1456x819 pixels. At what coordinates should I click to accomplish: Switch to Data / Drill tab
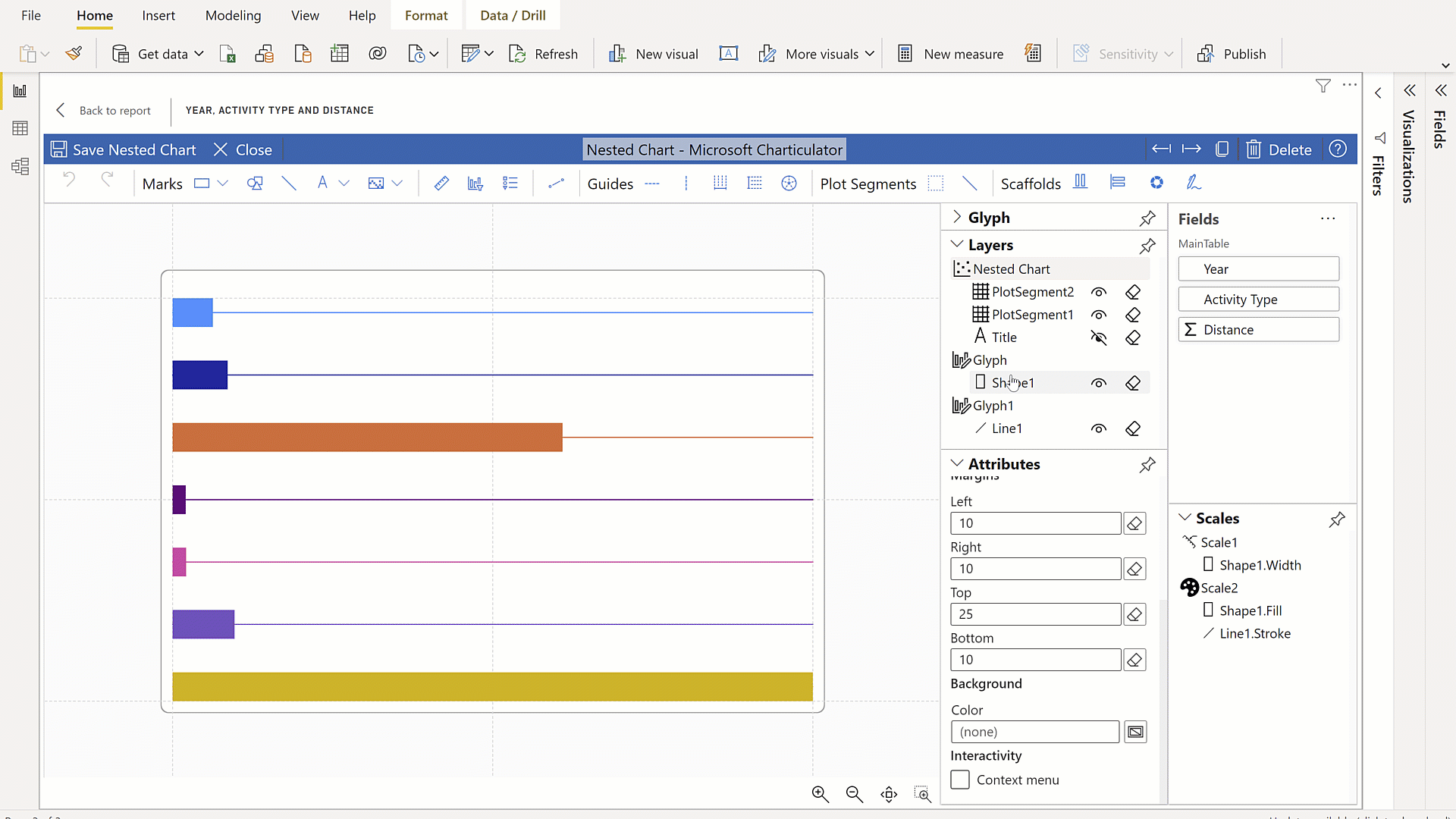pyautogui.click(x=513, y=15)
